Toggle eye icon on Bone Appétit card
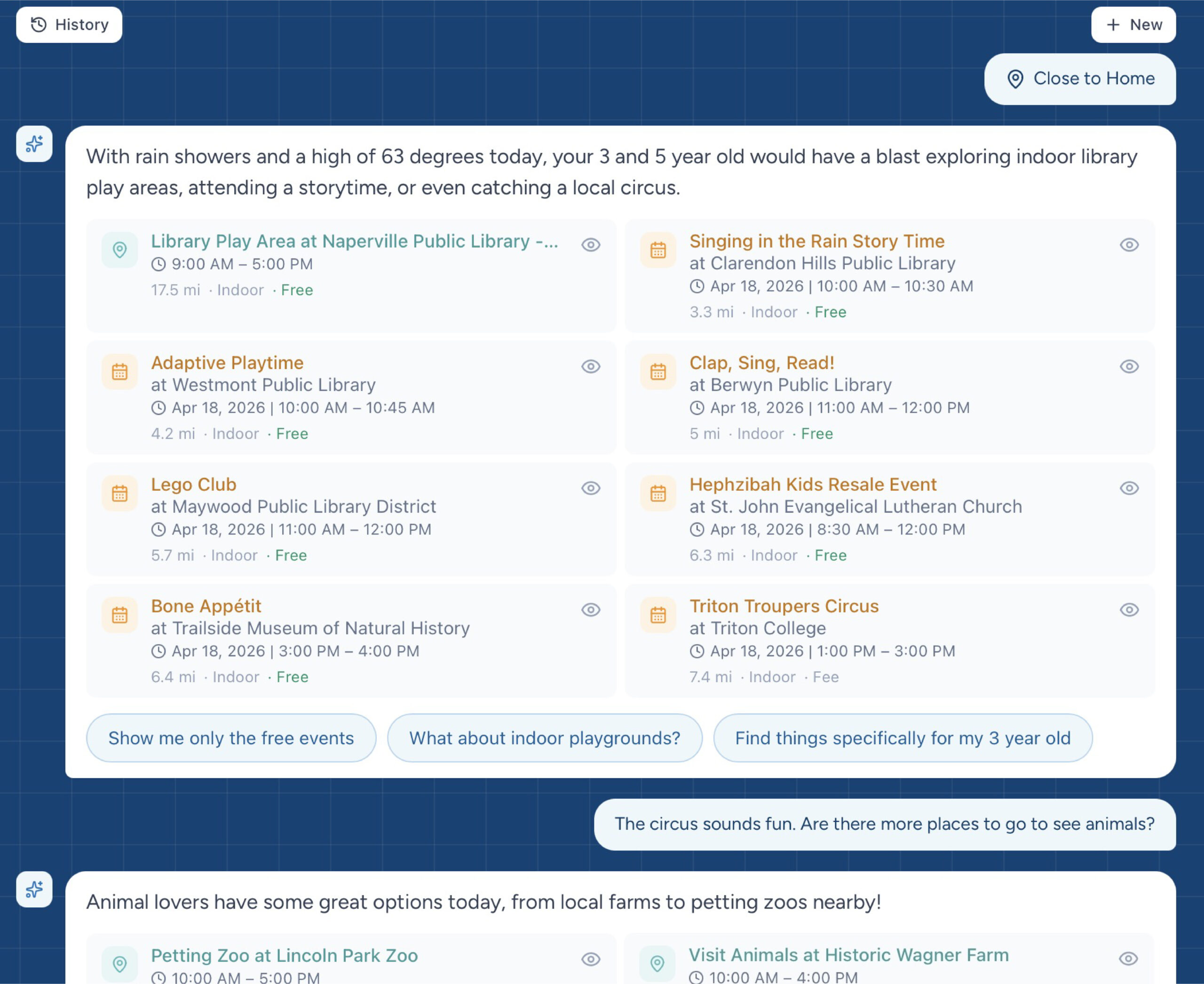Viewport: 1204px width, 984px height. pos(591,610)
